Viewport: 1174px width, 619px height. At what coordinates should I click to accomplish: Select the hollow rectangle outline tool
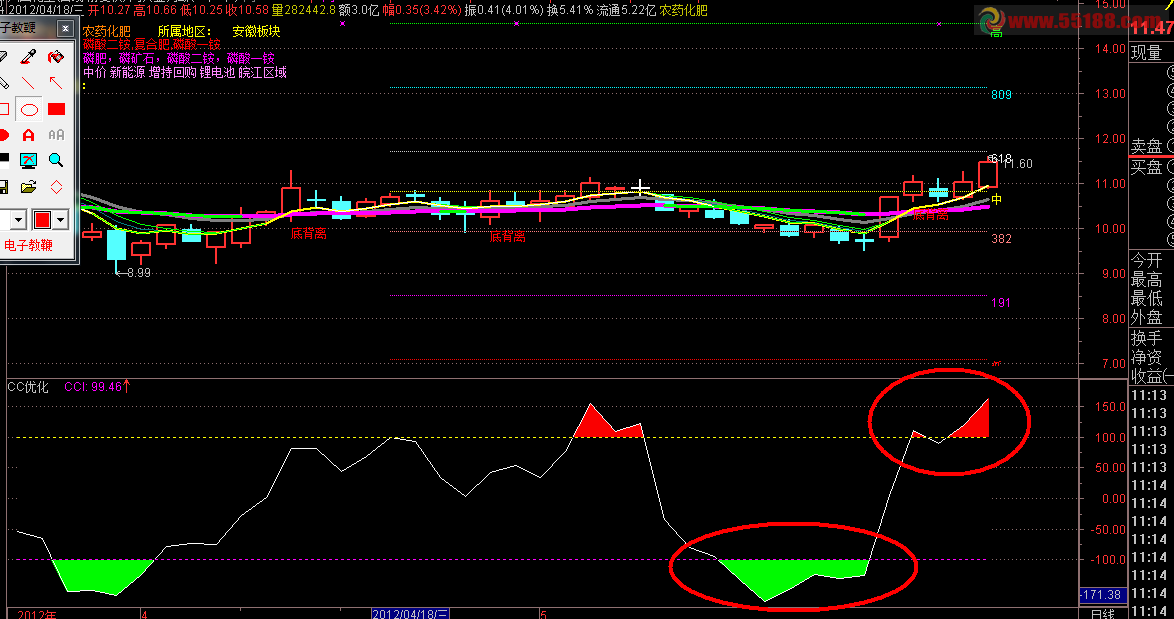(x=4, y=109)
